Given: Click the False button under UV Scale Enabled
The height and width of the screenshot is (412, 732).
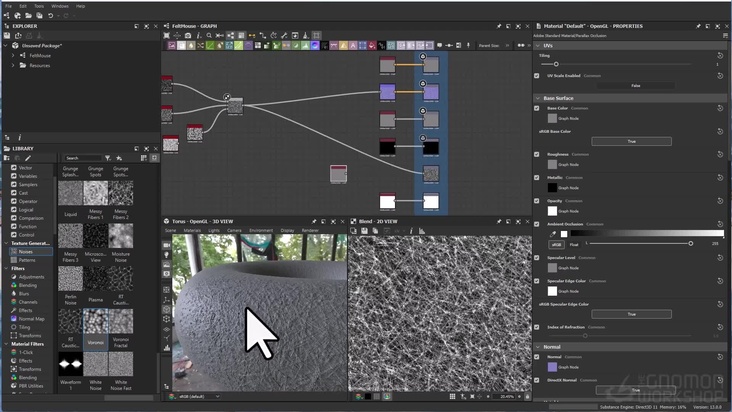Looking at the screenshot, I should 635,86.
